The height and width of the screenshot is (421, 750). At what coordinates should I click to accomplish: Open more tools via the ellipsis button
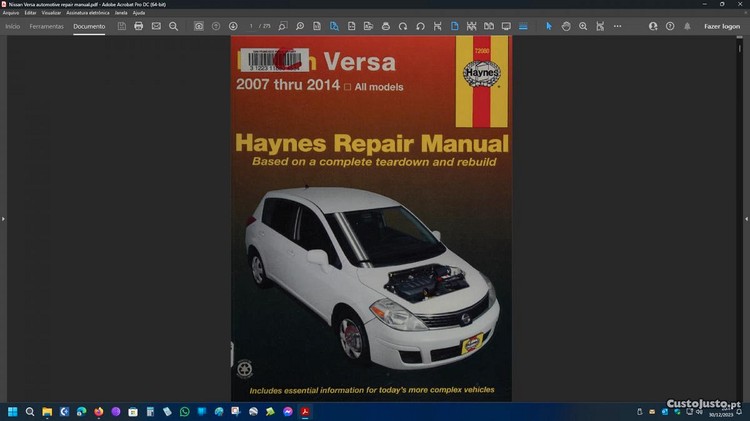tap(617, 26)
